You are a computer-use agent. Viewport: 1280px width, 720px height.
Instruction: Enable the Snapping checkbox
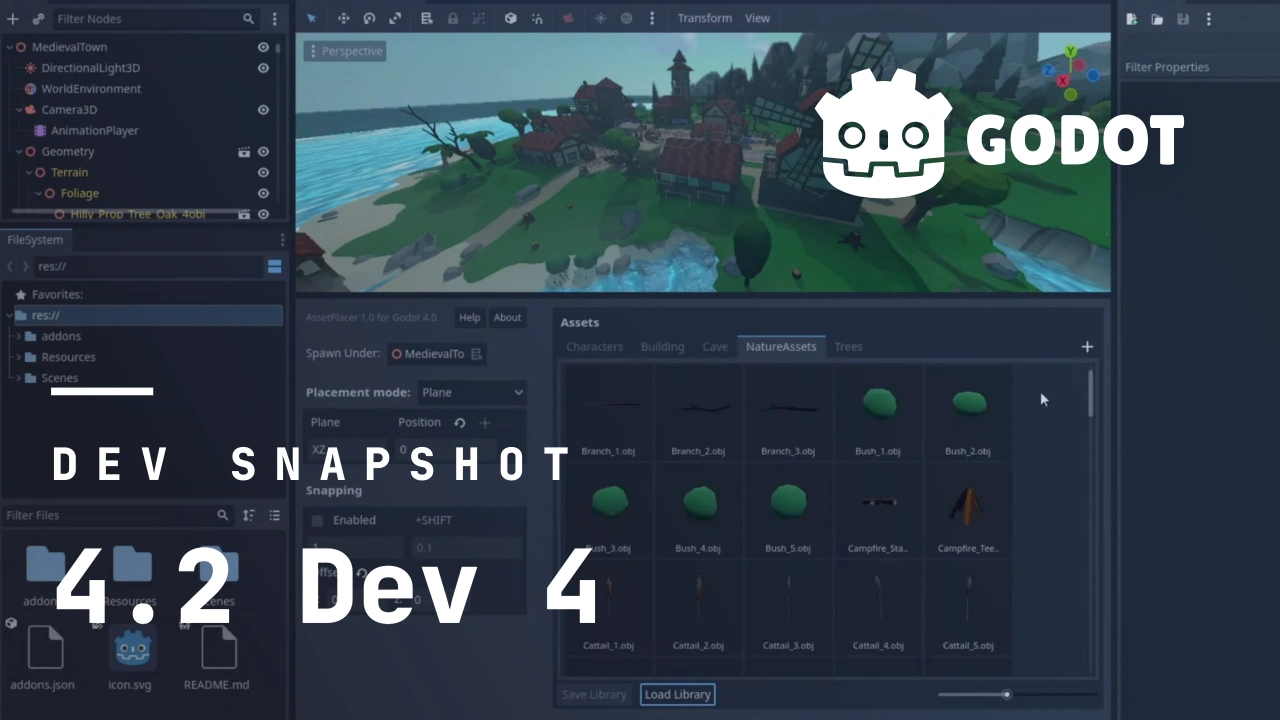pyautogui.click(x=317, y=521)
